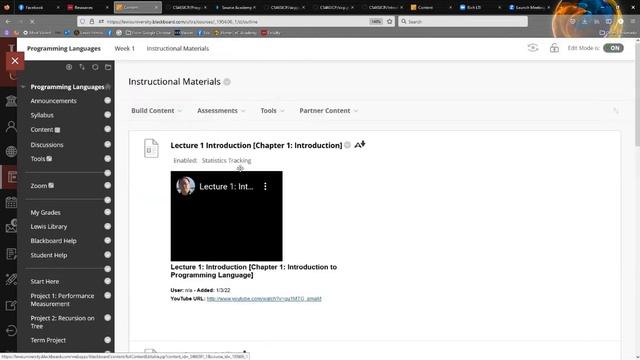Open Term Project menu item
640x360 pixels.
[x=48, y=340]
